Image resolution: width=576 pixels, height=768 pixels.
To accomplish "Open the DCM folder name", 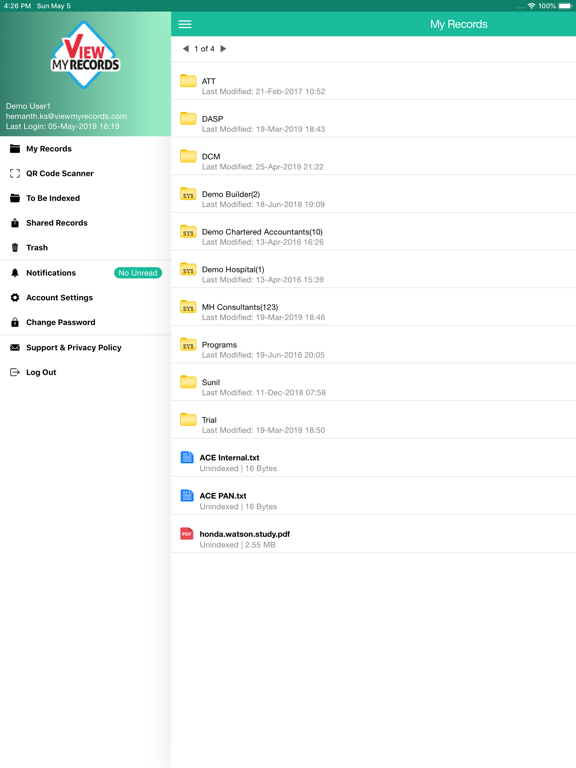I will coord(211,156).
